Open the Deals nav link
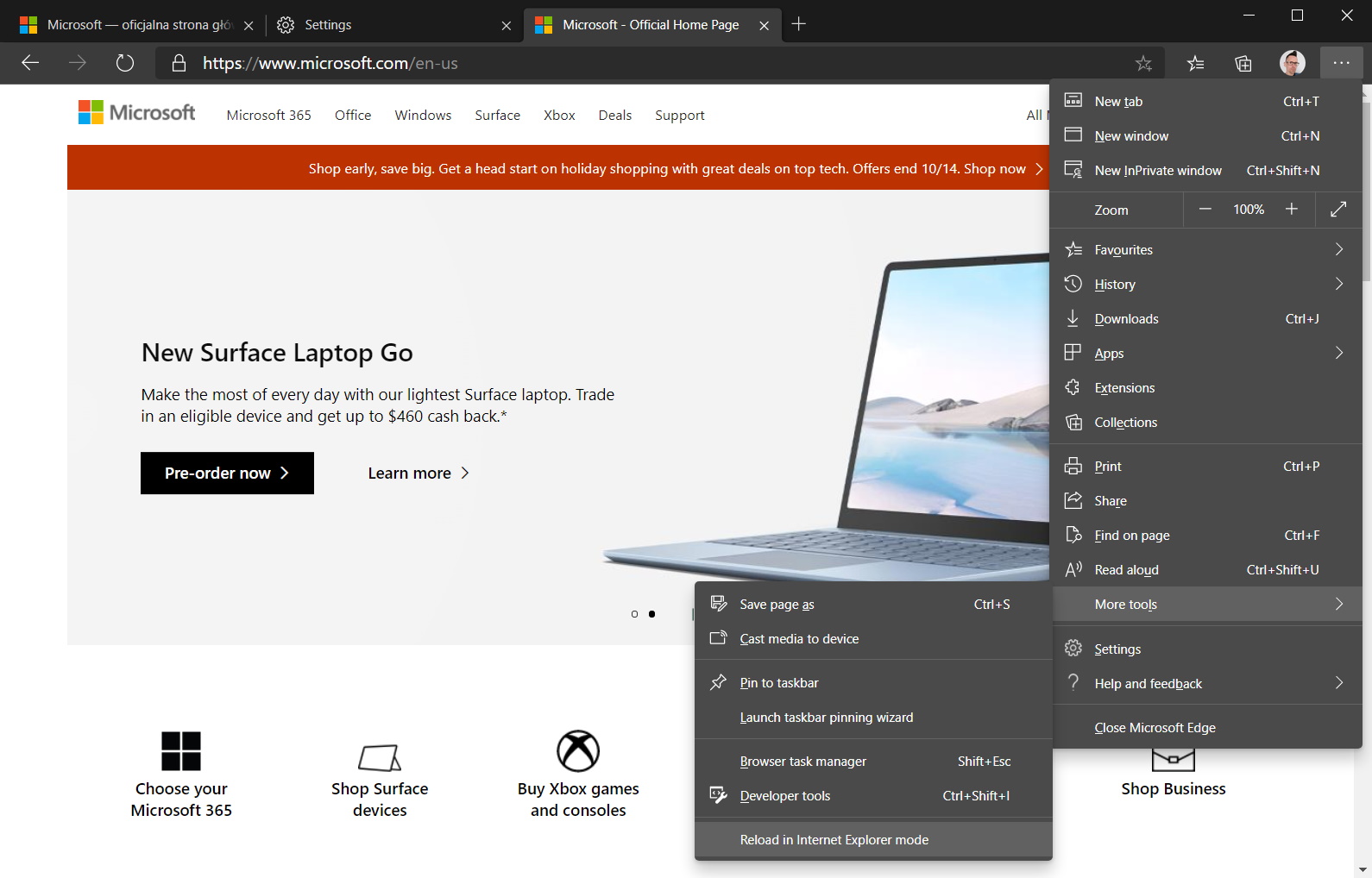1372x878 pixels. [x=615, y=116]
